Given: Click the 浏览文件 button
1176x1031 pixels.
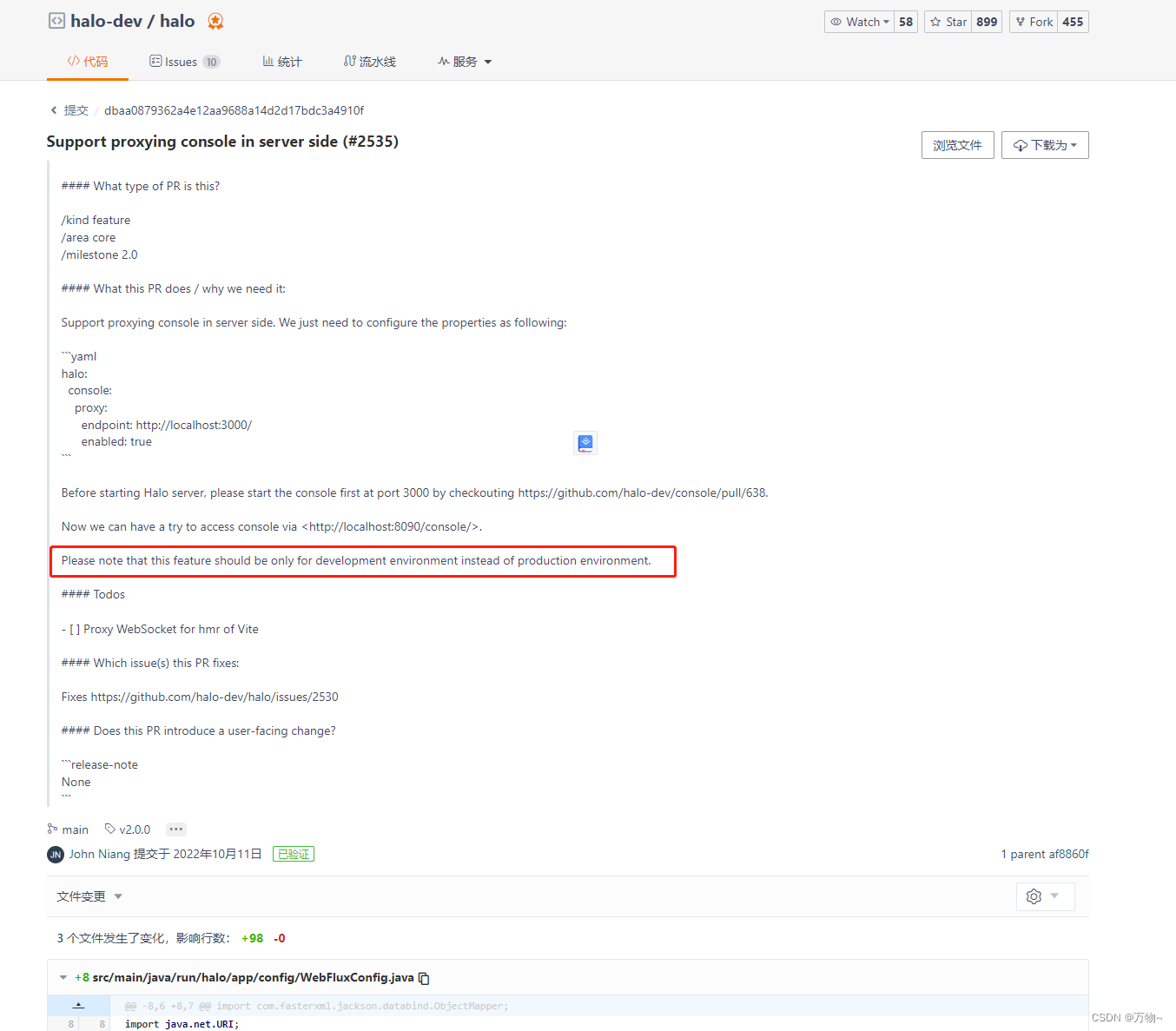Looking at the screenshot, I should point(957,145).
